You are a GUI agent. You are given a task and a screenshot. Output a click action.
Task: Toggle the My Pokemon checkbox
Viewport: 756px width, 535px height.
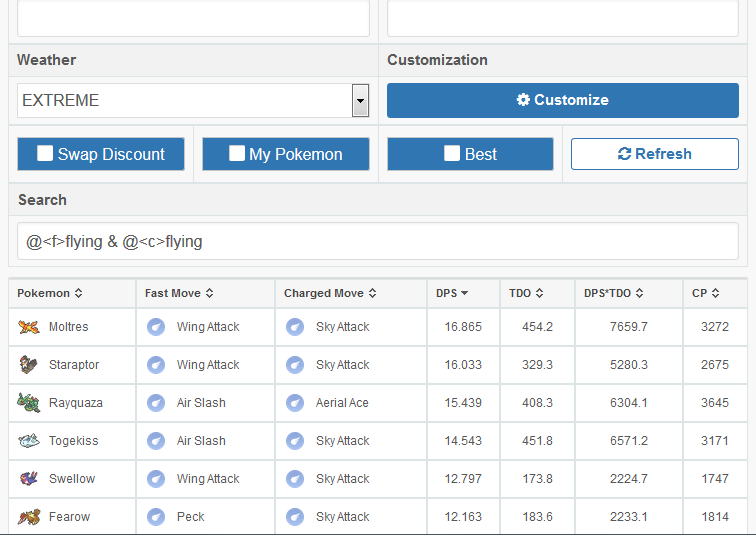tap(237, 153)
